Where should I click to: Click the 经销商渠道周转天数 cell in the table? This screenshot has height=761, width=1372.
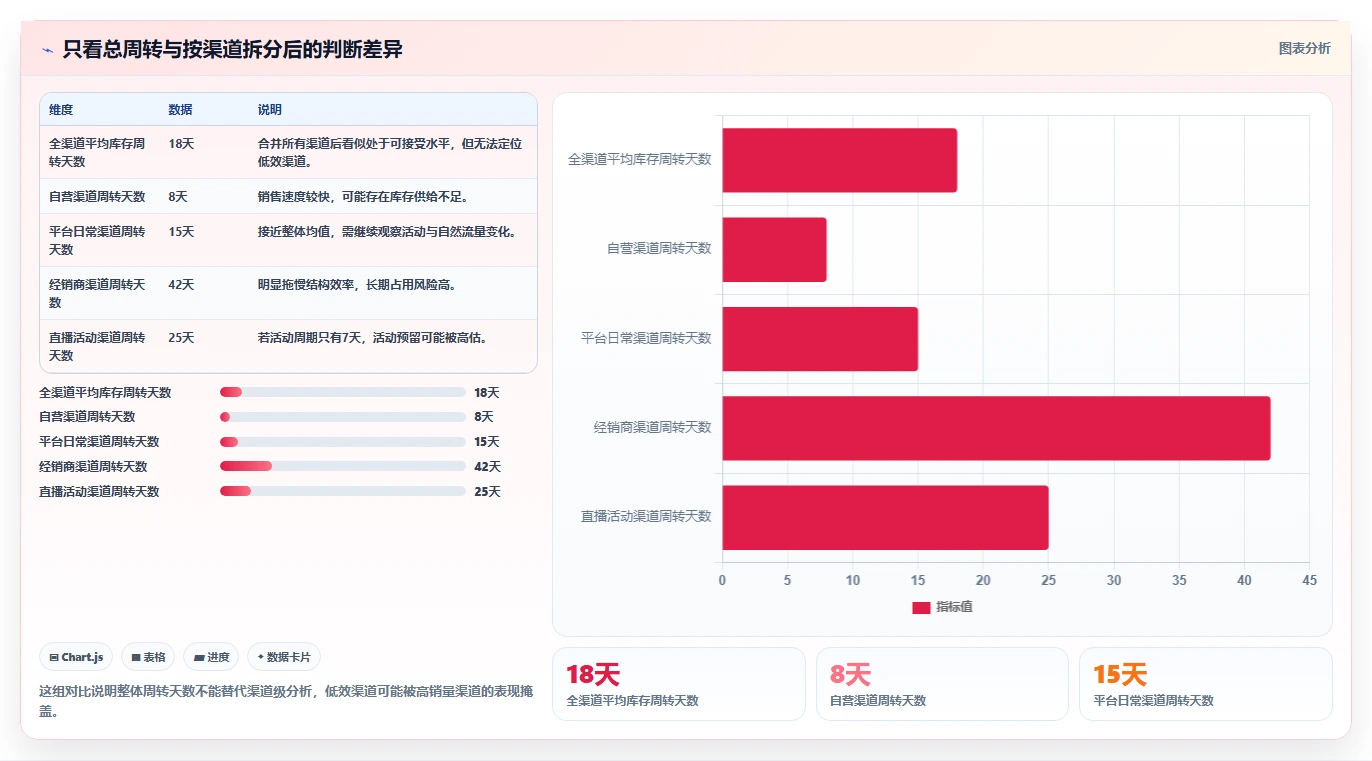tap(97, 293)
